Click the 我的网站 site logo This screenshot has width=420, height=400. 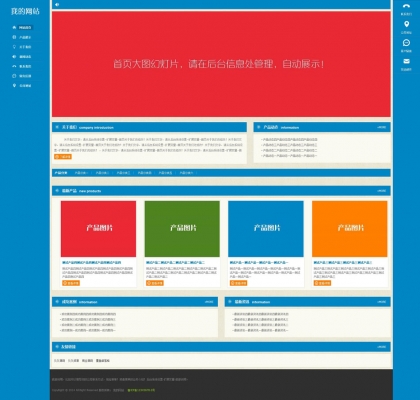(x=25, y=11)
